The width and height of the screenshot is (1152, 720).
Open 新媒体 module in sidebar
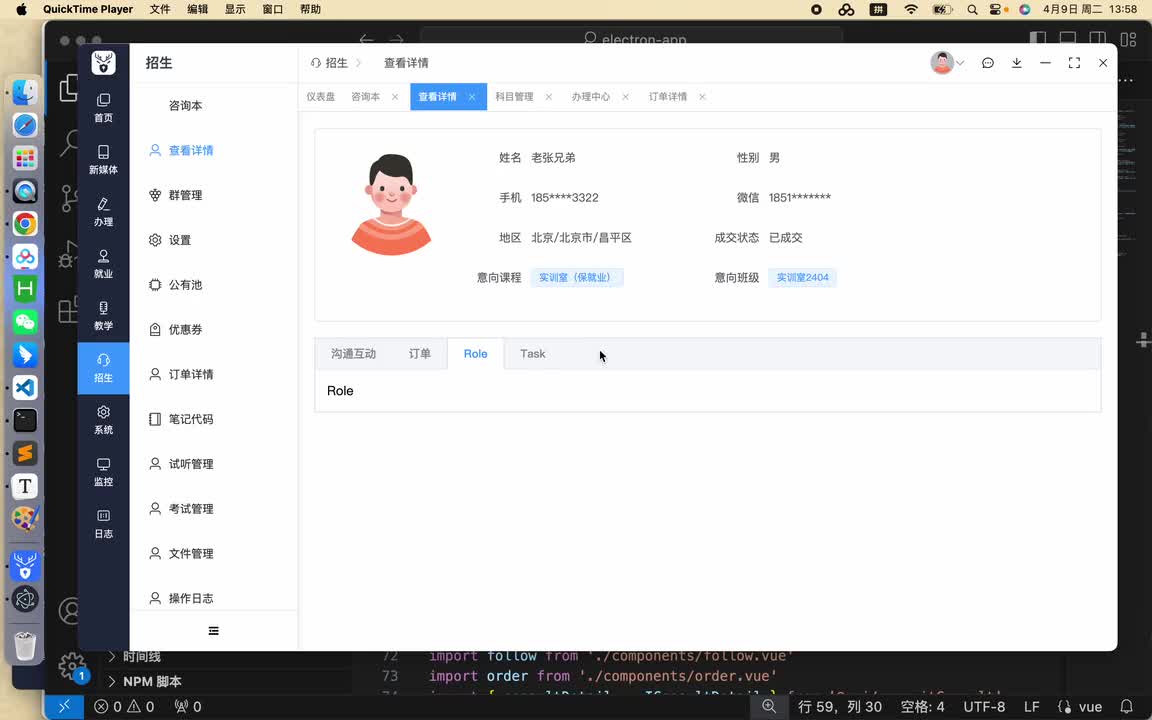click(103, 159)
